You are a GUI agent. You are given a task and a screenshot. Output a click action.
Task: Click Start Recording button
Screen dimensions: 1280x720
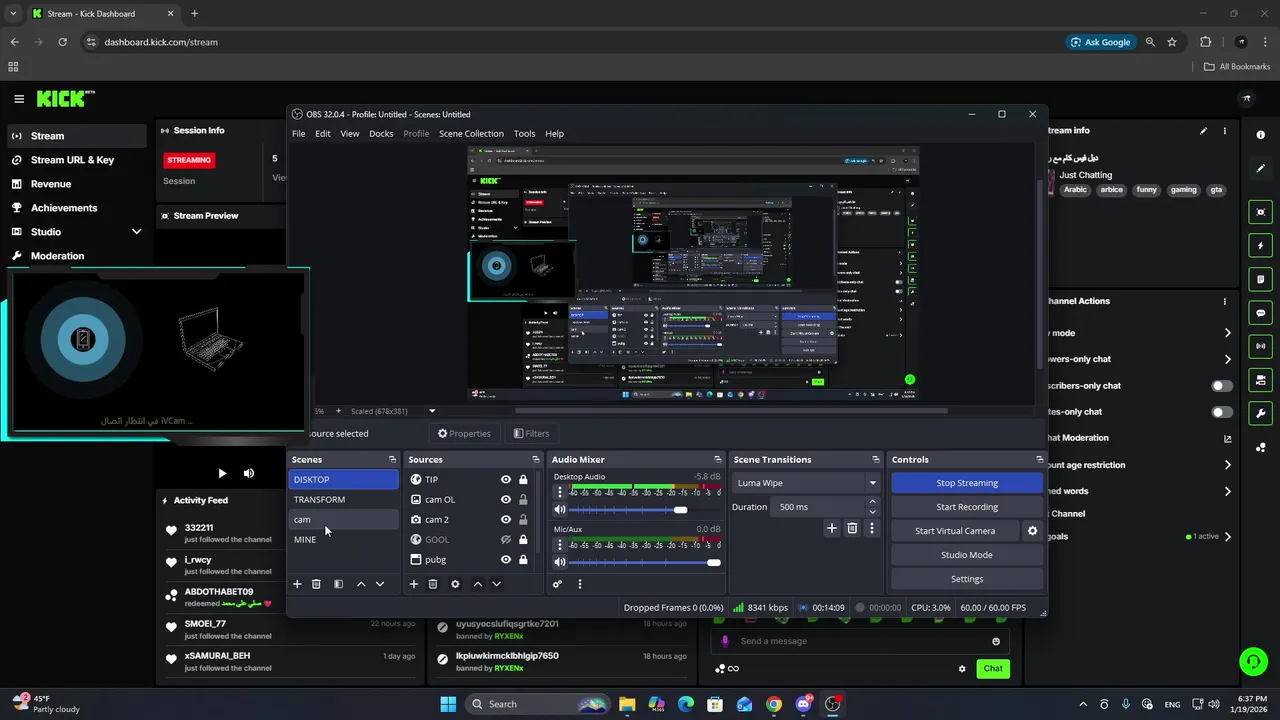[967, 507]
